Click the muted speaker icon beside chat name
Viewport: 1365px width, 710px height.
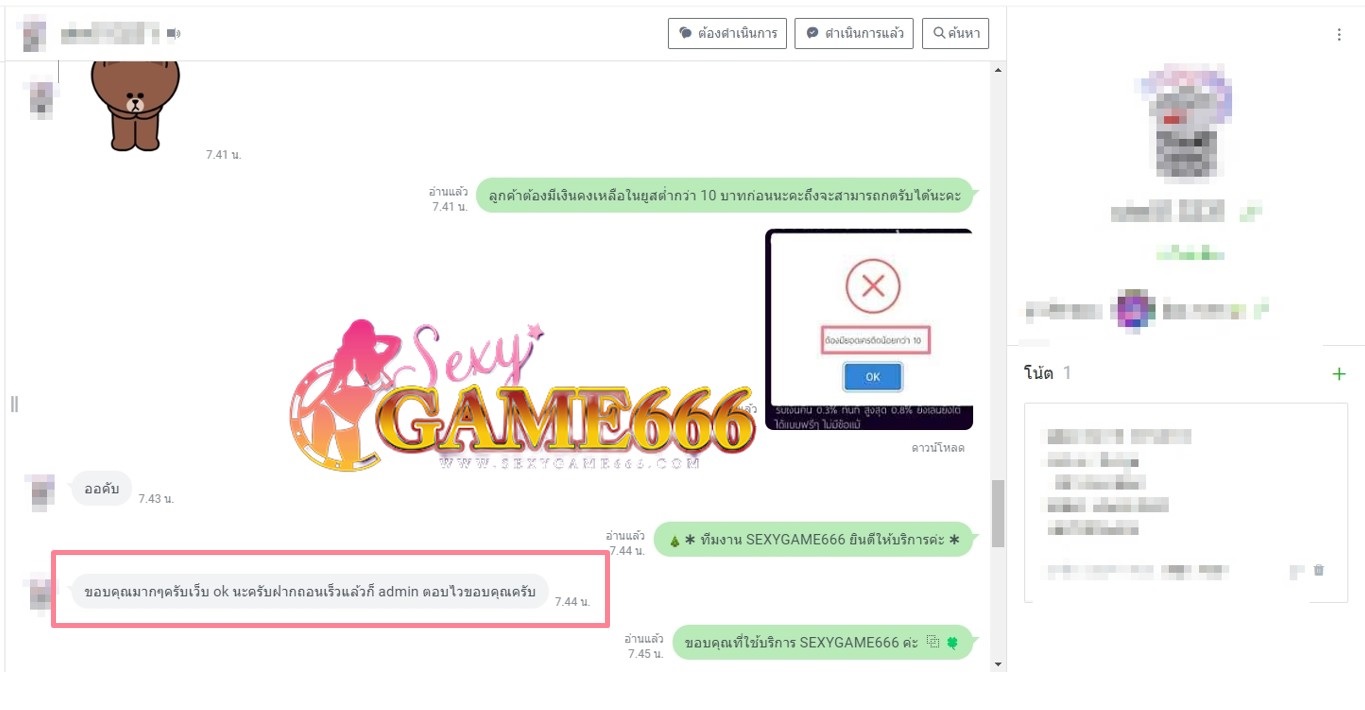pos(174,34)
